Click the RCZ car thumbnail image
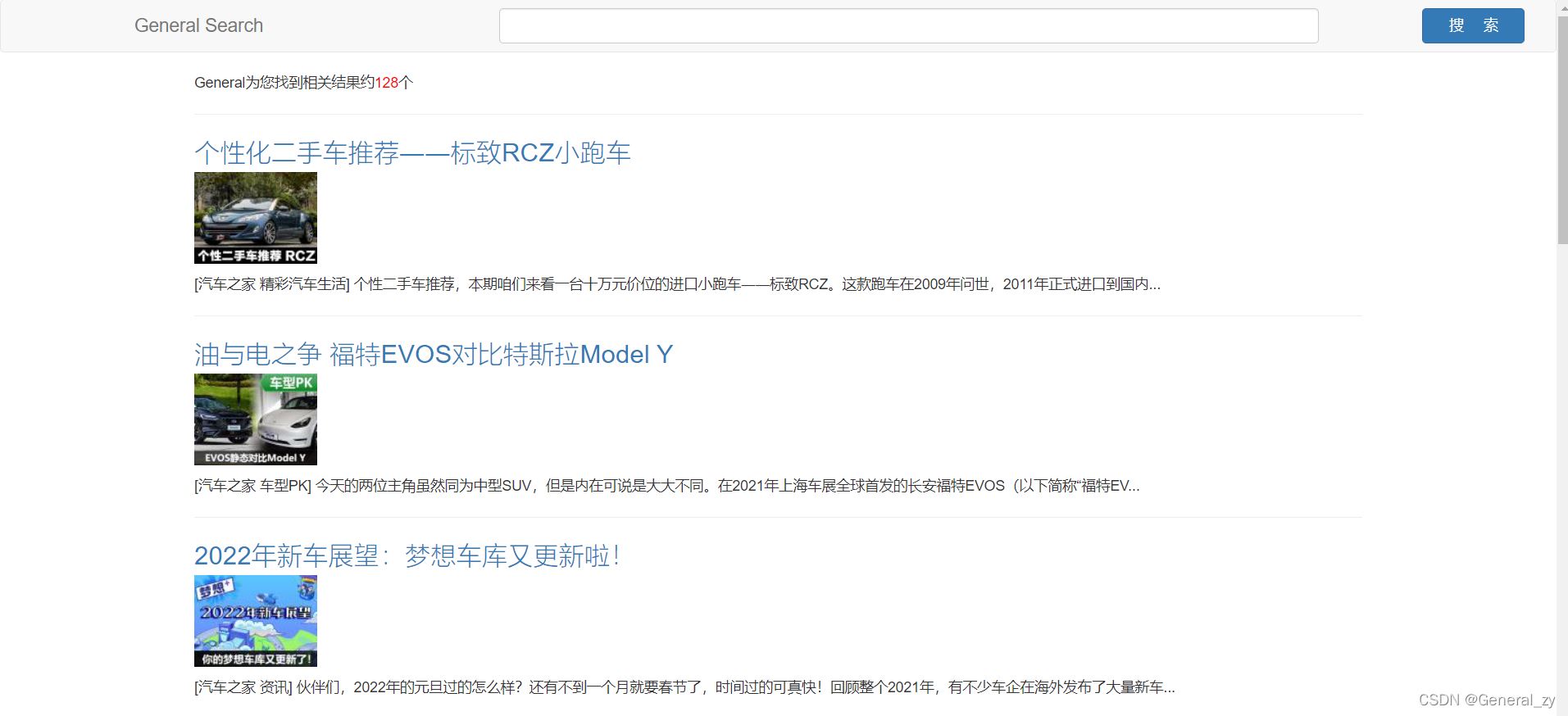 (256, 218)
